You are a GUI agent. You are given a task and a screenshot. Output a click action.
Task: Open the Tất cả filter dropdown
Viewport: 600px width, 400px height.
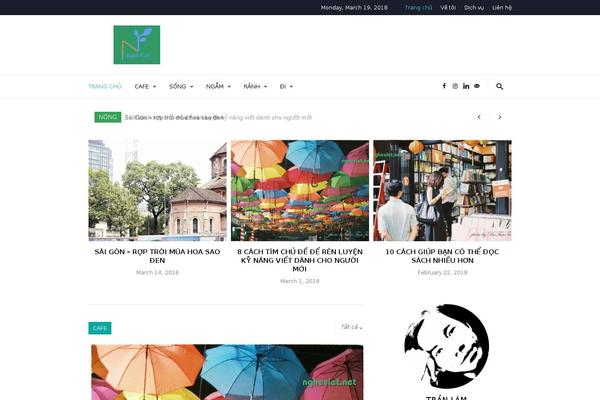[x=352, y=327]
